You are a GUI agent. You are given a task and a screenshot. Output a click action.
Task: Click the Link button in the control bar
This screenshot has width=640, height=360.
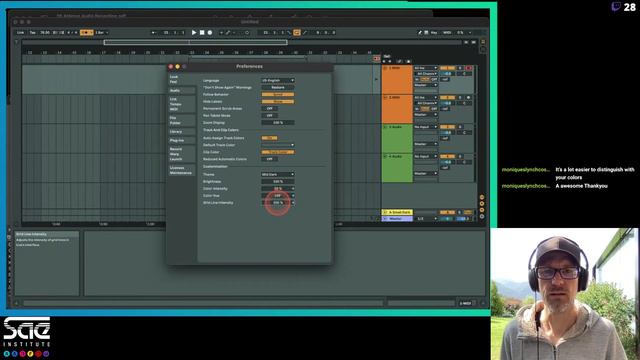point(20,32)
